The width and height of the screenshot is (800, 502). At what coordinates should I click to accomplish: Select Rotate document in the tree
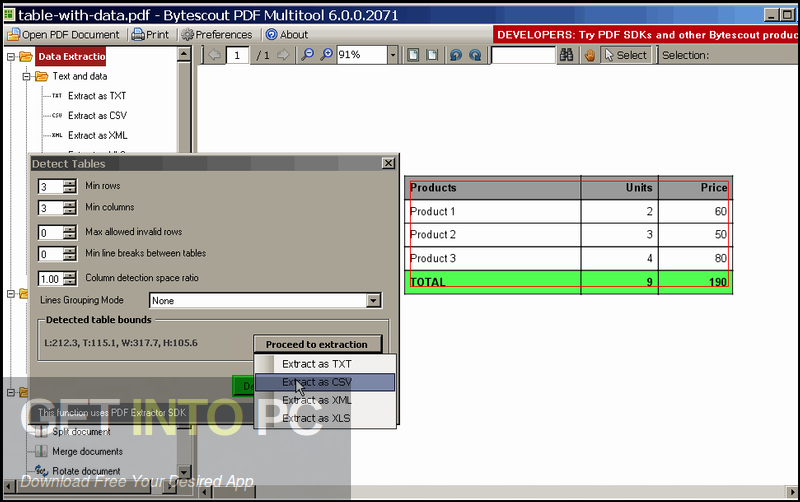pyautogui.click(x=86, y=471)
